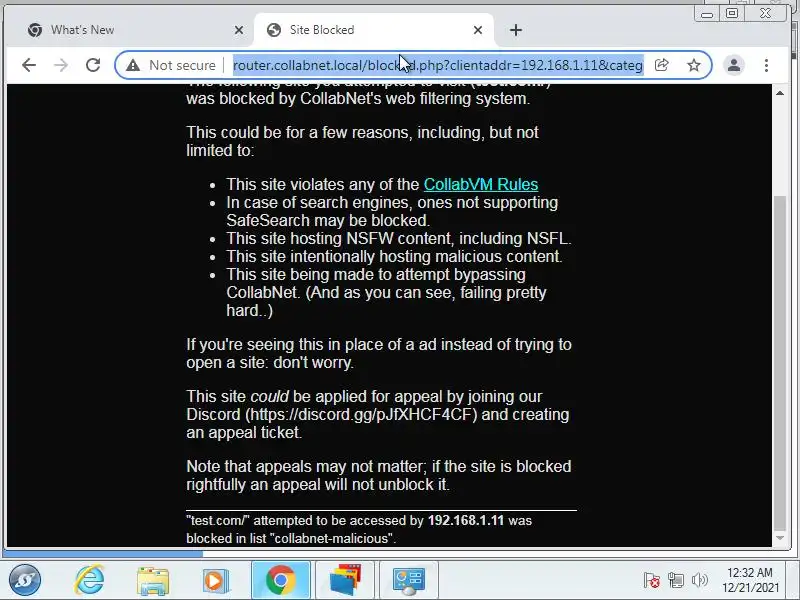Go back to the previous page
The height and width of the screenshot is (600, 800).
(x=29, y=65)
